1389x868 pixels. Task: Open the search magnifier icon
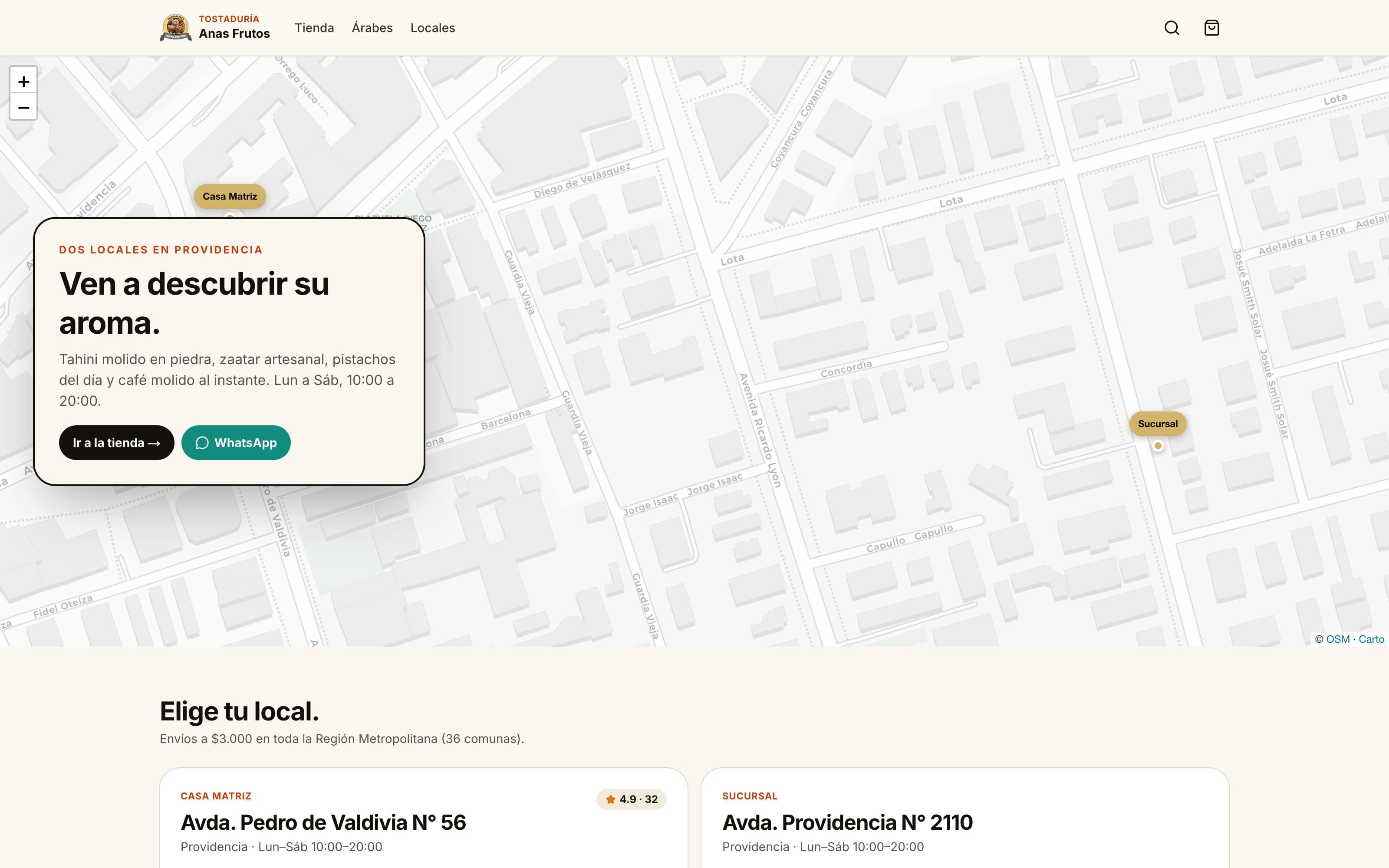(x=1172, y=27)
